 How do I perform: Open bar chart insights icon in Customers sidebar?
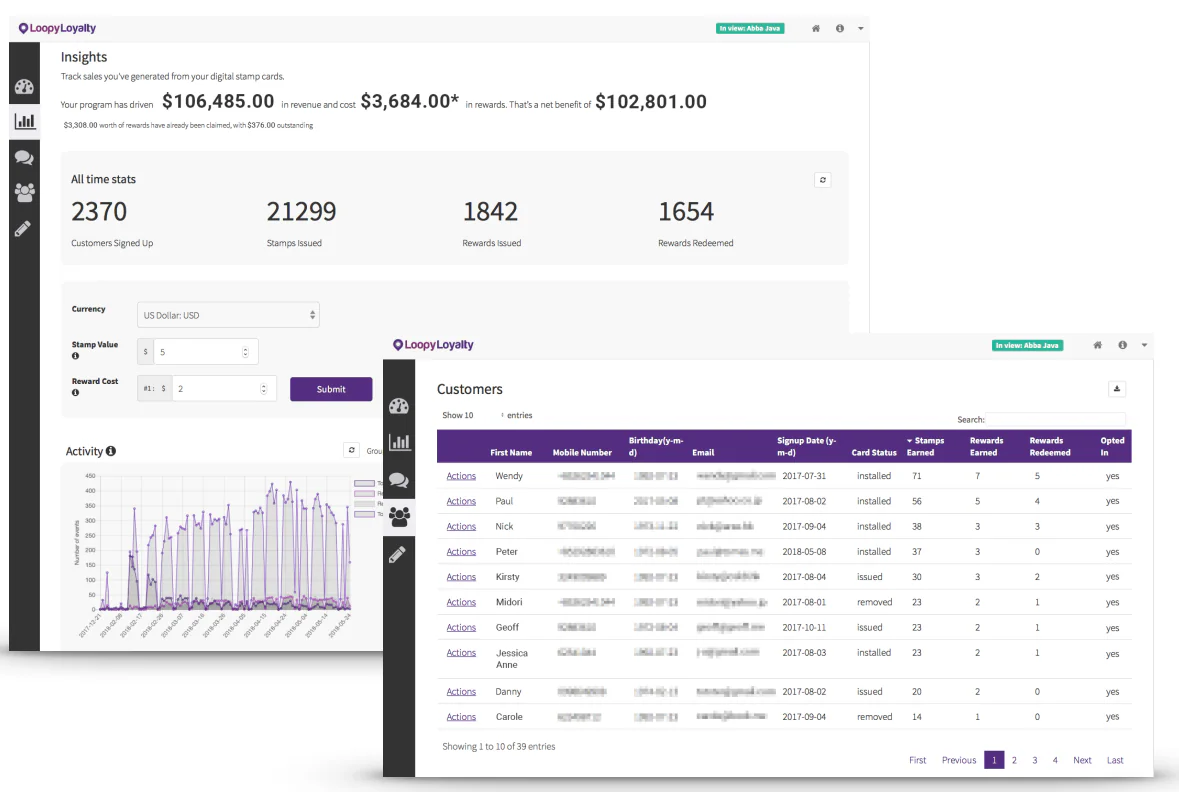point(399,442)
